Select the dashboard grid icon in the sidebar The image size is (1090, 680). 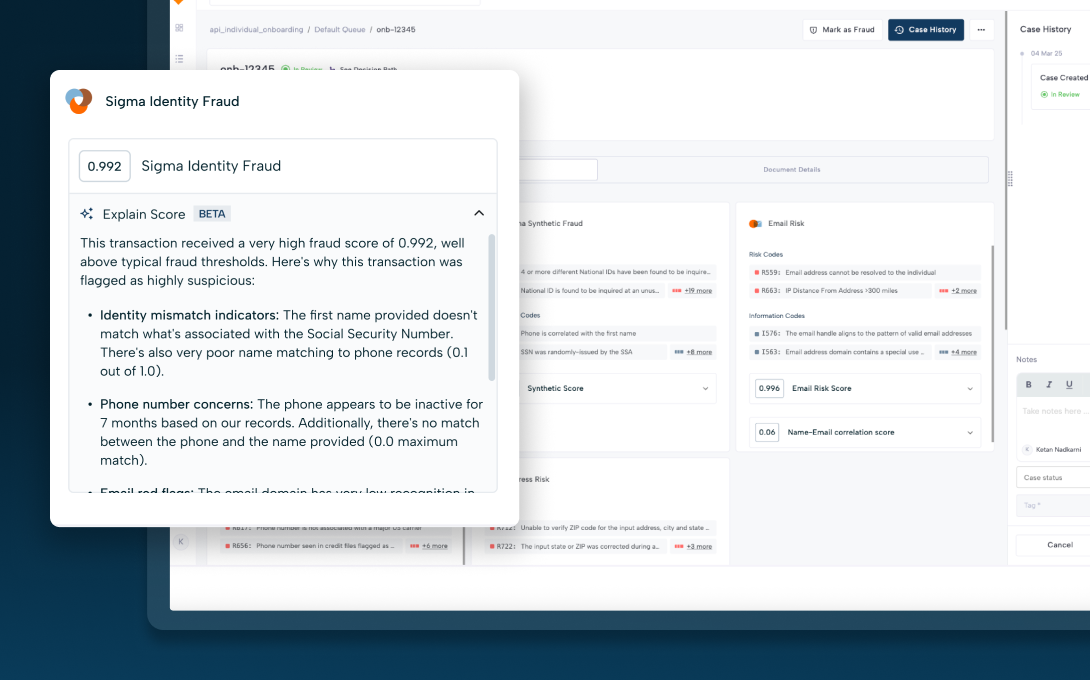(x=179, y=28)
